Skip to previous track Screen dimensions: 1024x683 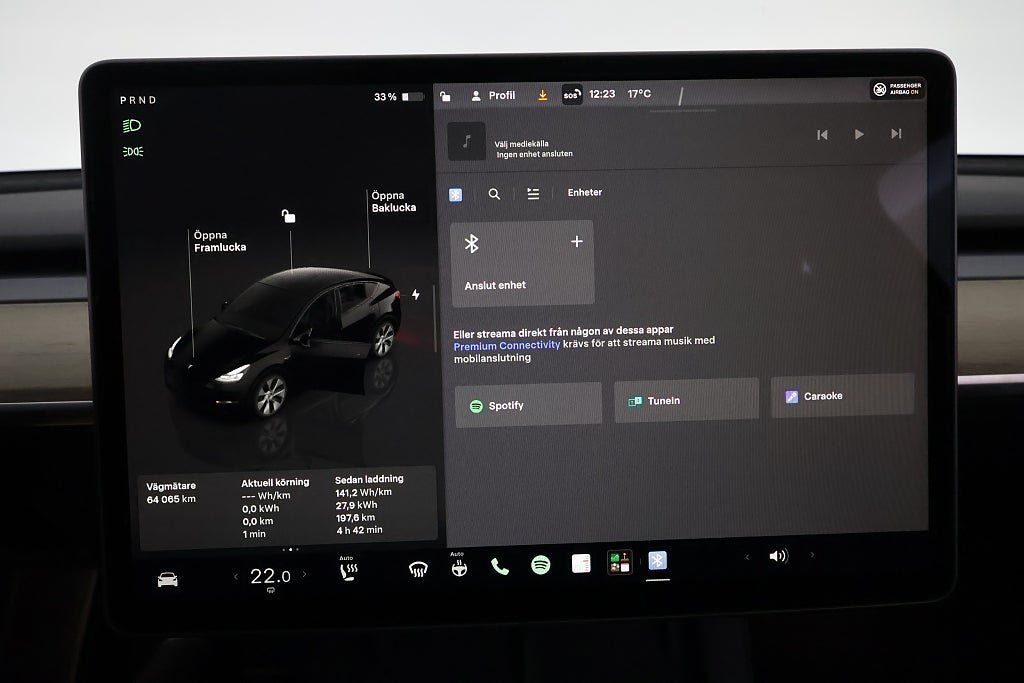(822, 135)
